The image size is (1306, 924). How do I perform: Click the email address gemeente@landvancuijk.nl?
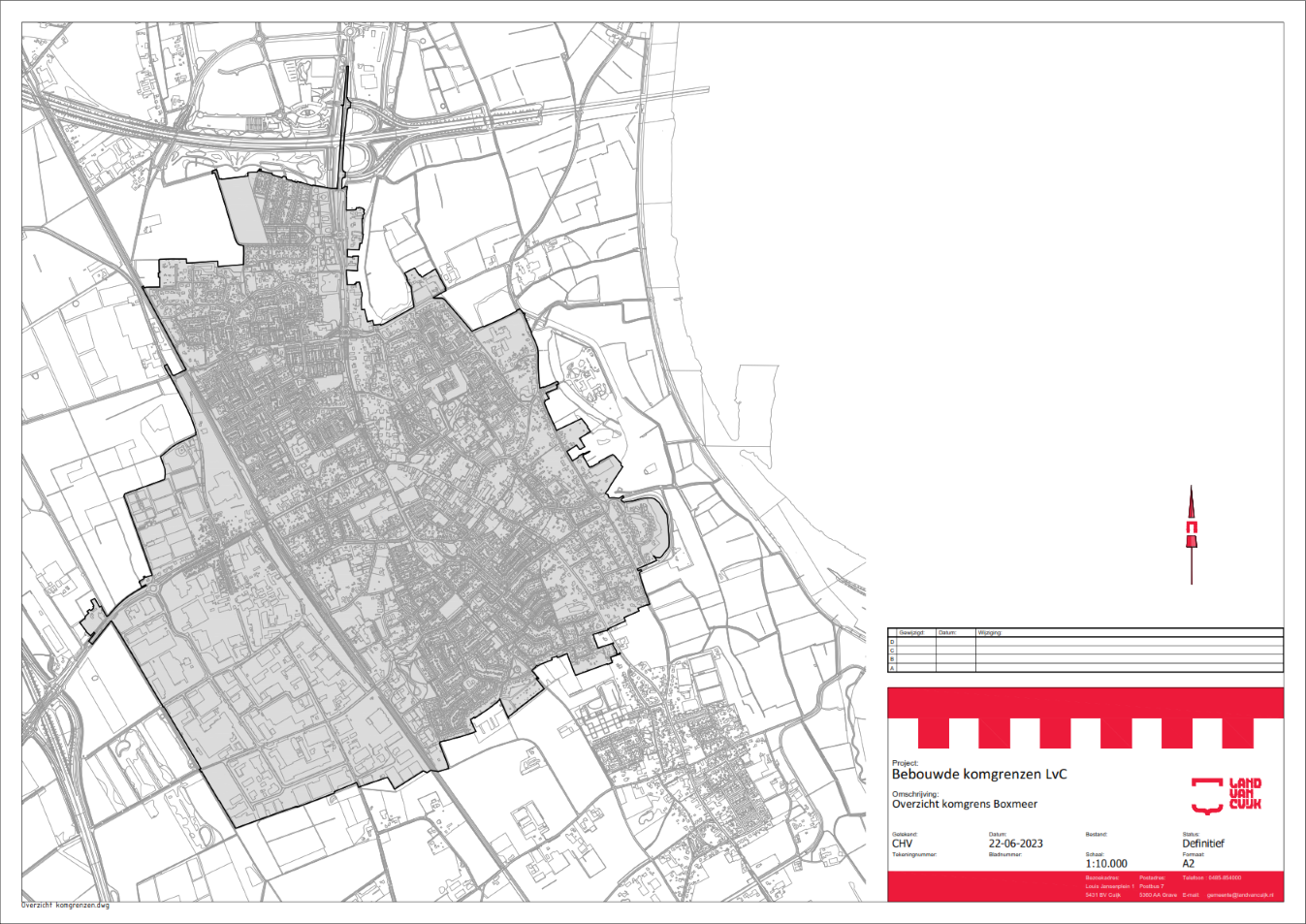point(1240,895)
